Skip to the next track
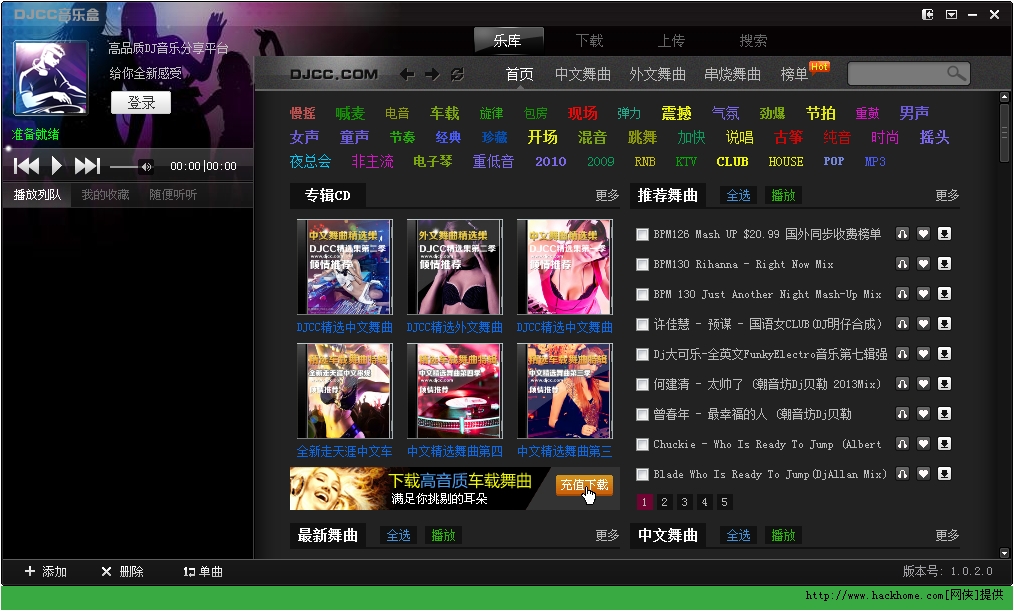Viewport: 1014px width, 611px height. (87, 166)
